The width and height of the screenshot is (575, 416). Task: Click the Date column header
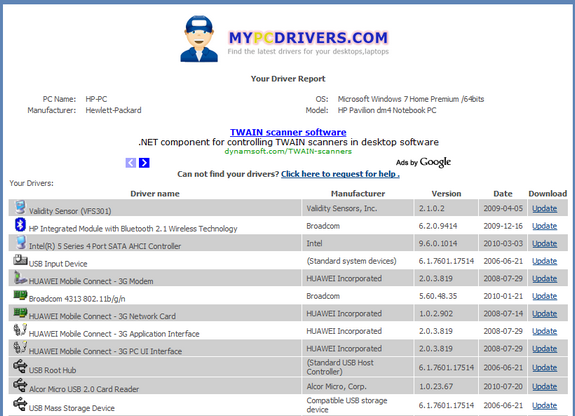(x=503, y=194)
